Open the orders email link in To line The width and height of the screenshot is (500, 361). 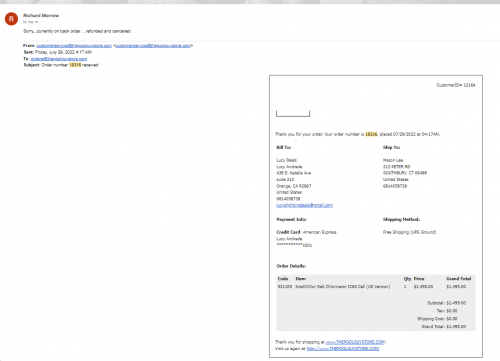(x=59, y=59)
